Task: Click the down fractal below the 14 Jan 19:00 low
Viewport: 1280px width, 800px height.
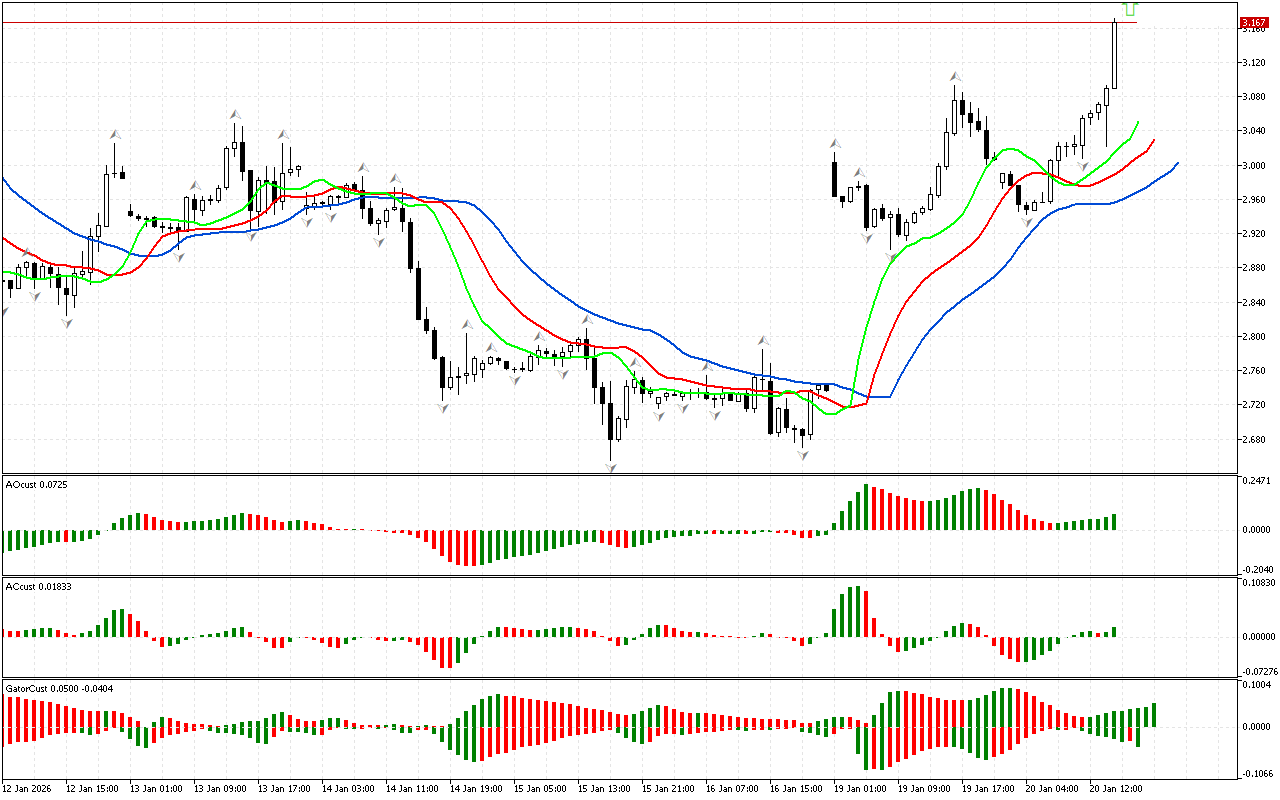Action: 442,408
